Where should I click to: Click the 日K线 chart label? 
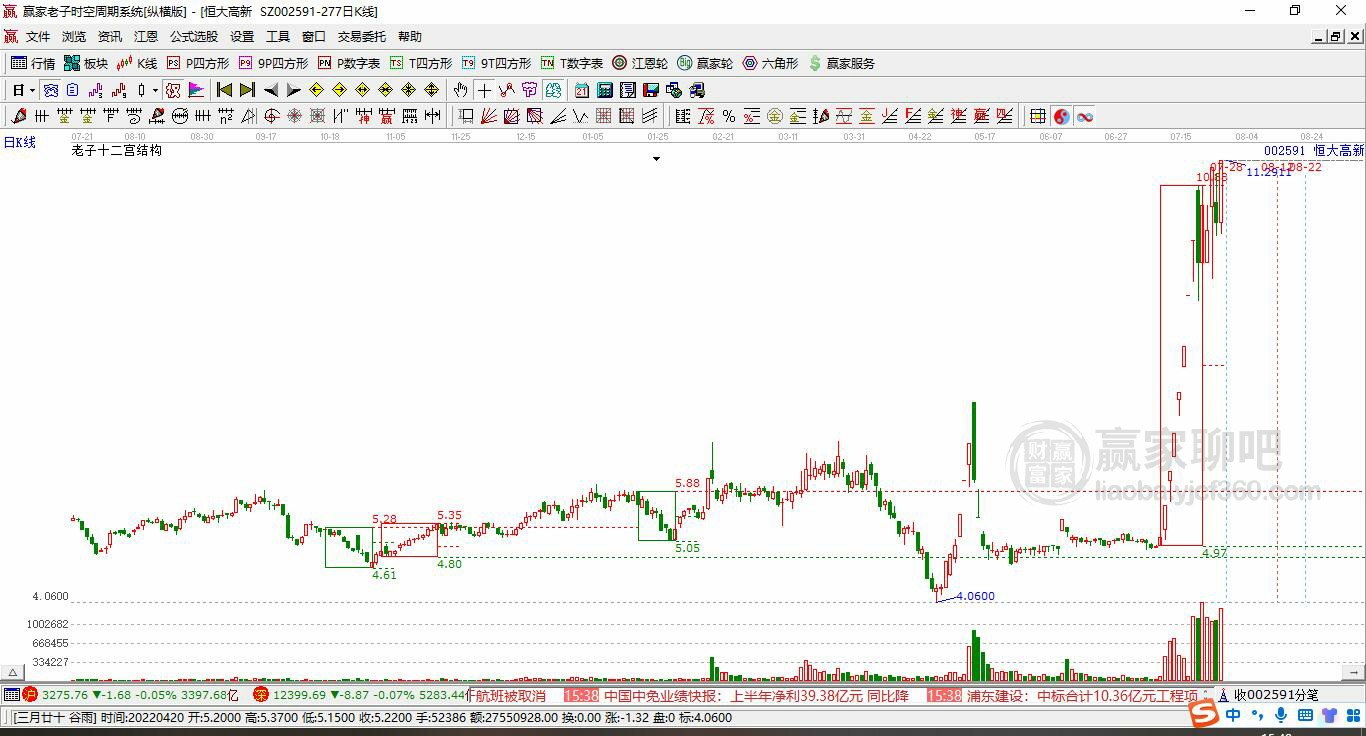pyautogui.click(x=20, y=142)
